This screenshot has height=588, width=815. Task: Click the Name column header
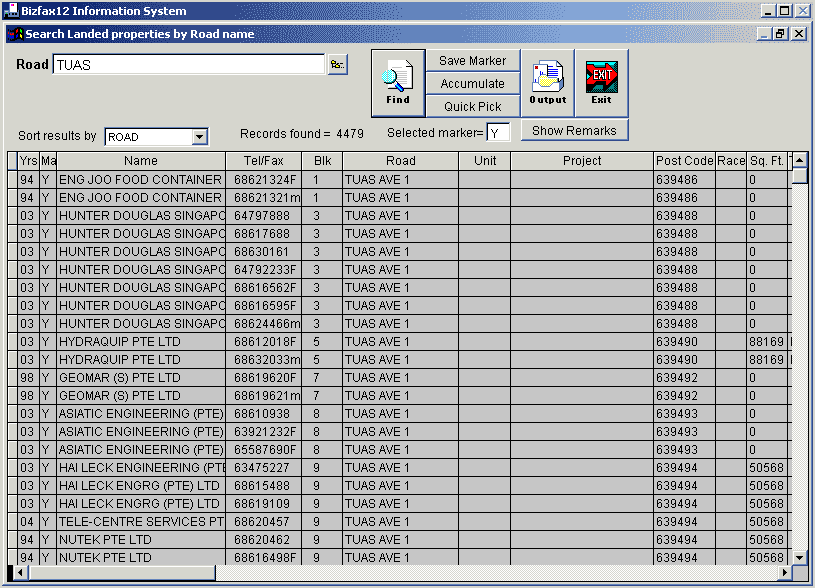[x=141, y=161]
